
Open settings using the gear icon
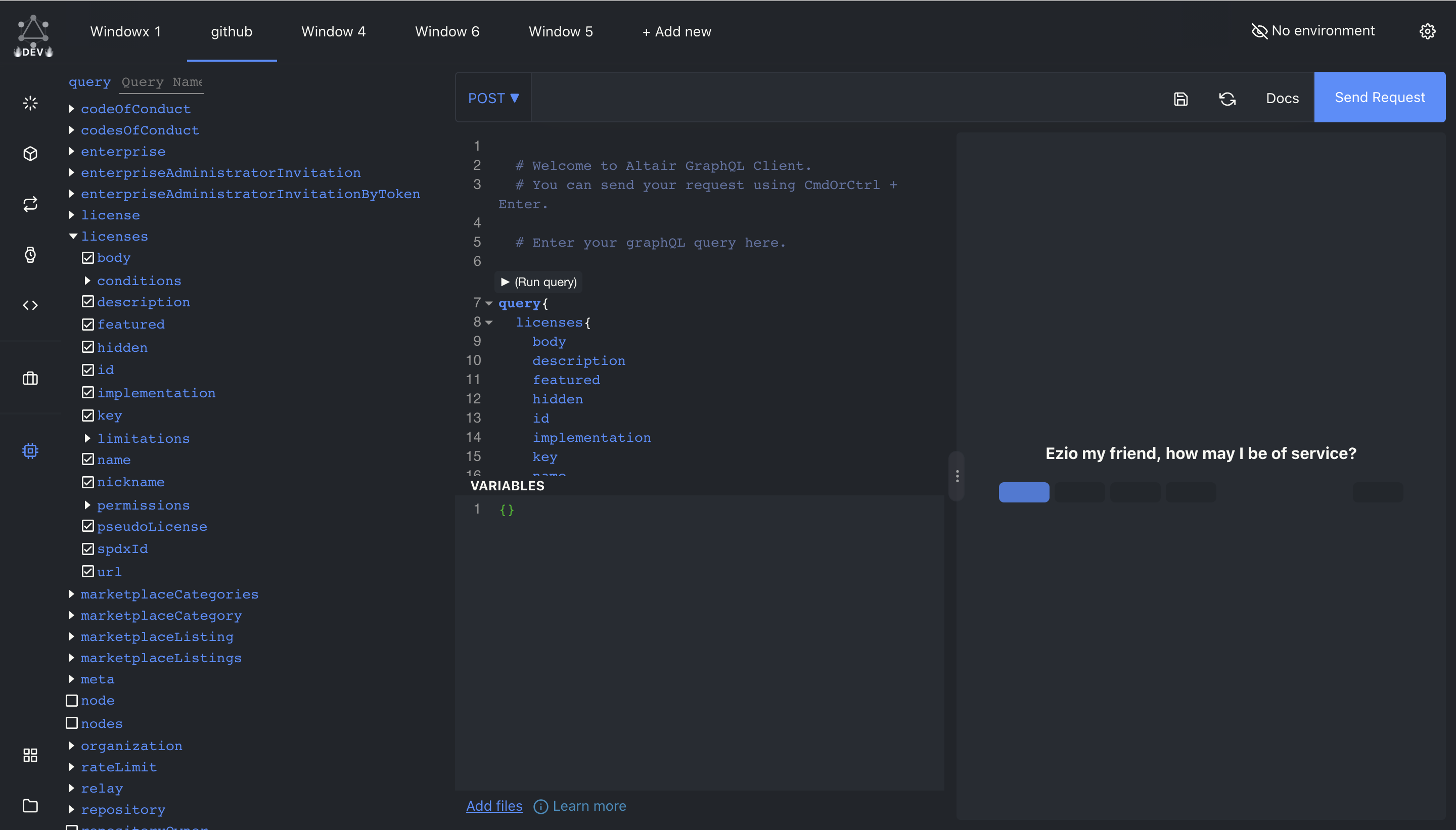click(1427, 31)
